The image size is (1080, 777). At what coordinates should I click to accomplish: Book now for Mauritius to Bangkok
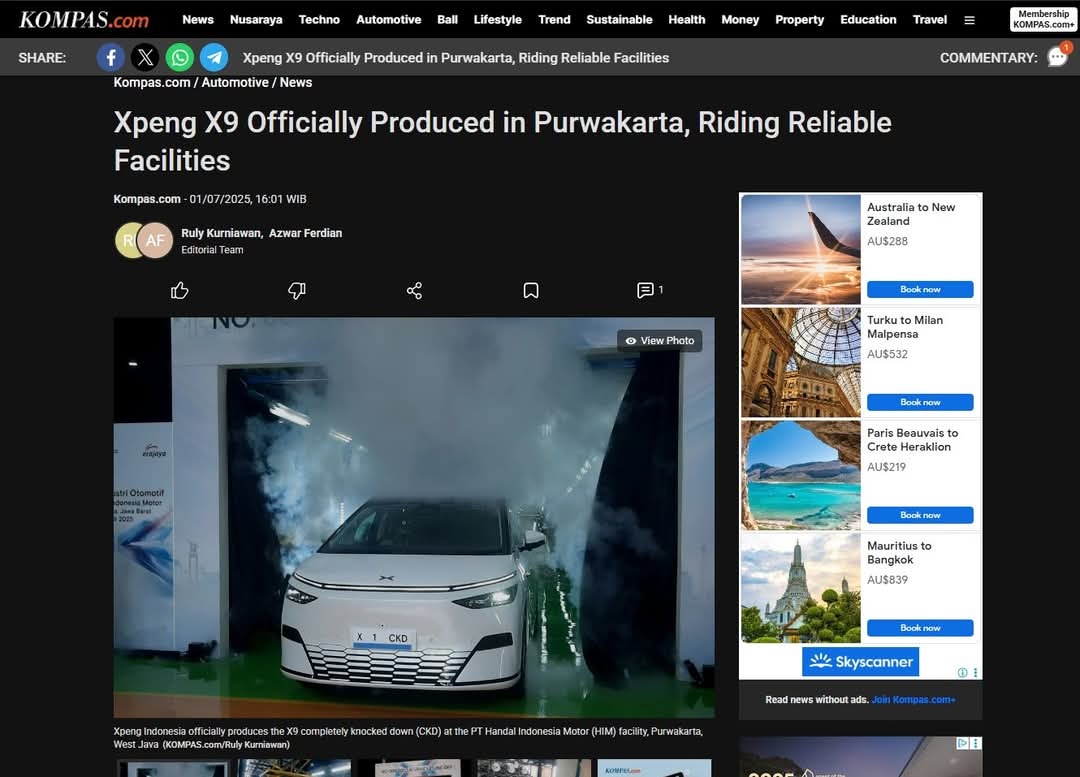(920, 628)
